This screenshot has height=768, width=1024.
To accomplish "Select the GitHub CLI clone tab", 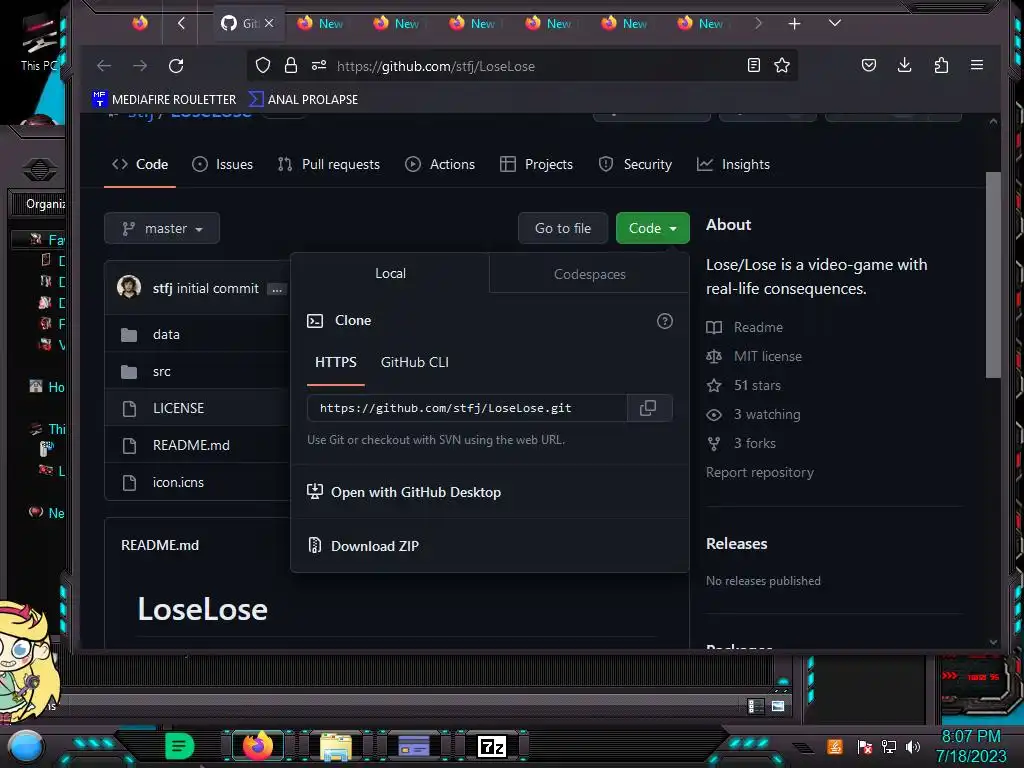I will (415, 362).
